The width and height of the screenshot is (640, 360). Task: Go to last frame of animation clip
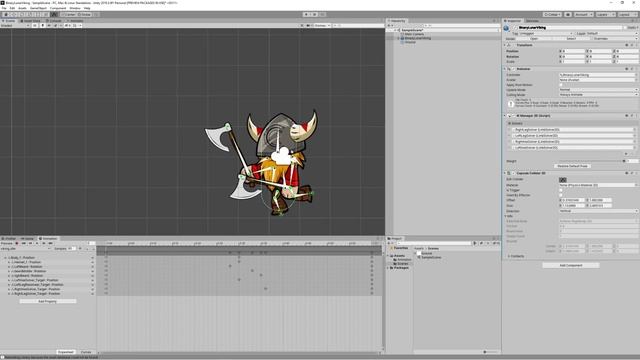pos(50,243)
